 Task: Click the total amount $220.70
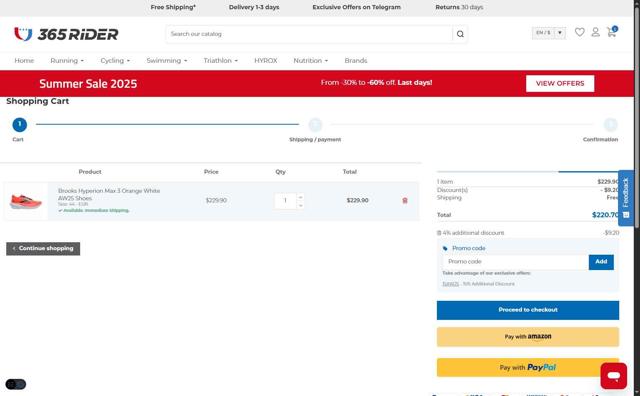(605, 215)
